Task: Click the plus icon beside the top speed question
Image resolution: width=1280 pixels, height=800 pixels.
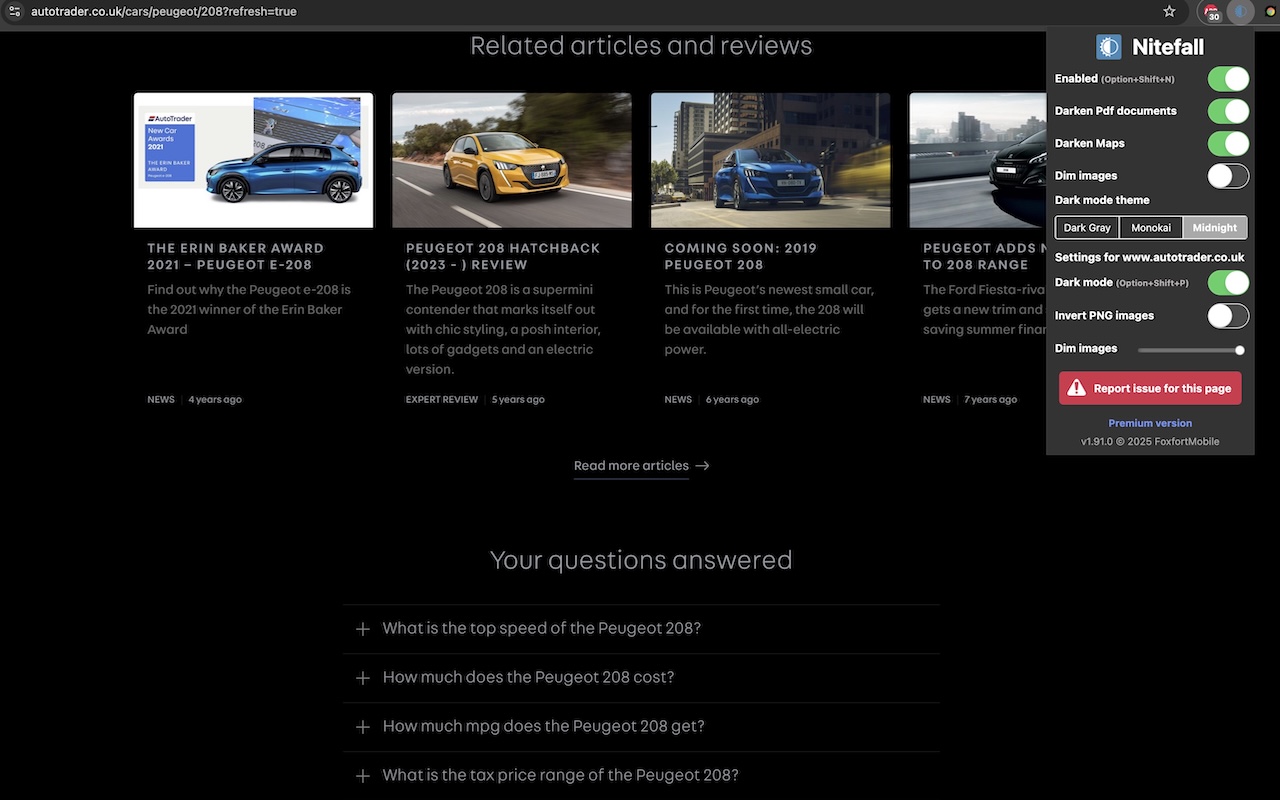Action: click(362, 629)
